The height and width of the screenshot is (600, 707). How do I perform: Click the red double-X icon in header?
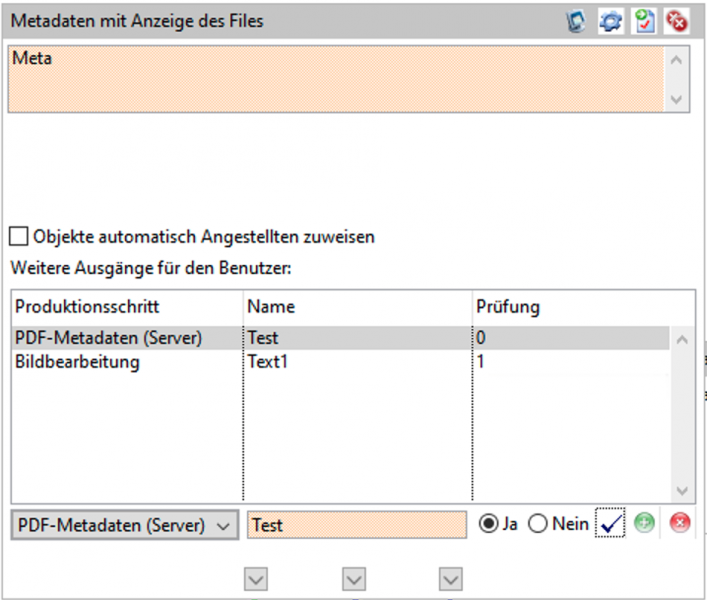[x=677, y=21]
